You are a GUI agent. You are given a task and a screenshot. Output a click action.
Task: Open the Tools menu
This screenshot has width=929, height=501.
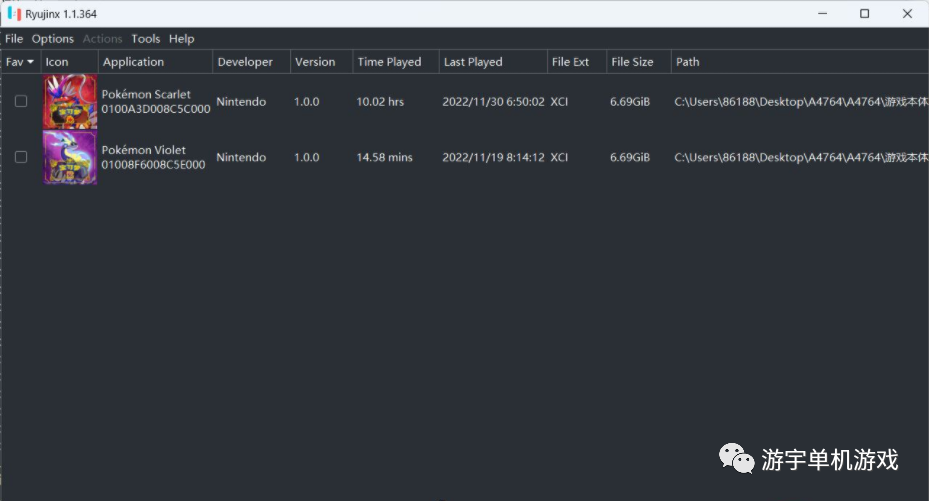pyautogui.click(x=146, y=38)
